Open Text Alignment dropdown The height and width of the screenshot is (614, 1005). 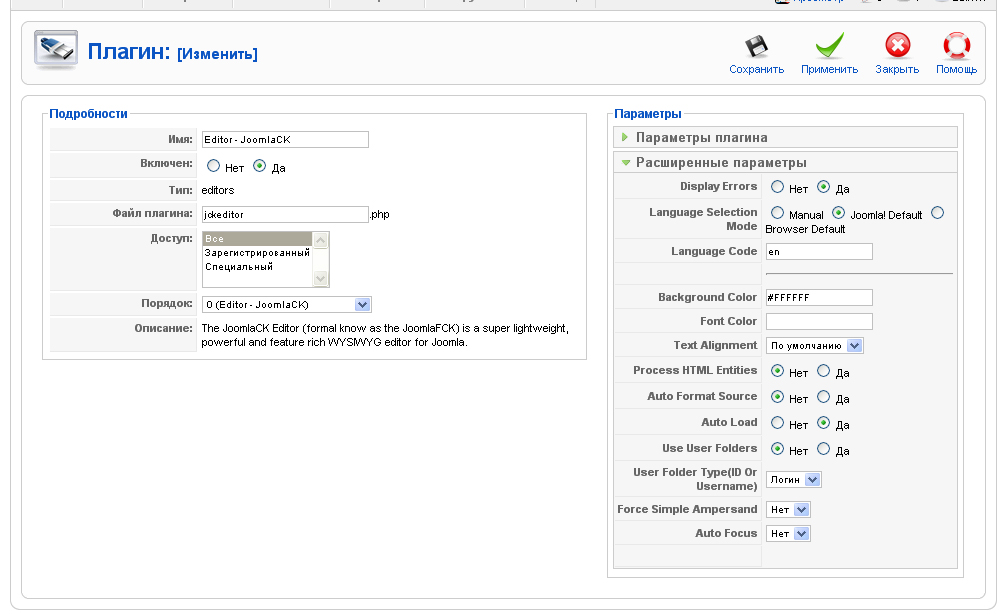pyautogui.click(x=815, y=345)
